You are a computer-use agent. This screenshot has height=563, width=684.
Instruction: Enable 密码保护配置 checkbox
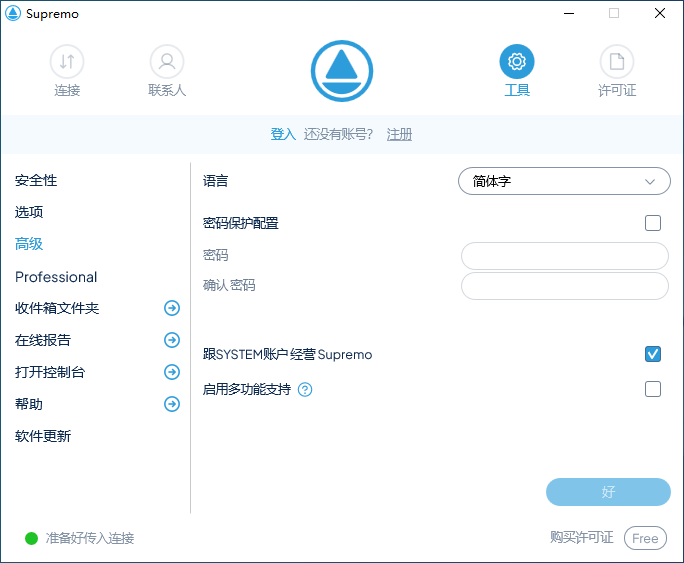[653, 223]
